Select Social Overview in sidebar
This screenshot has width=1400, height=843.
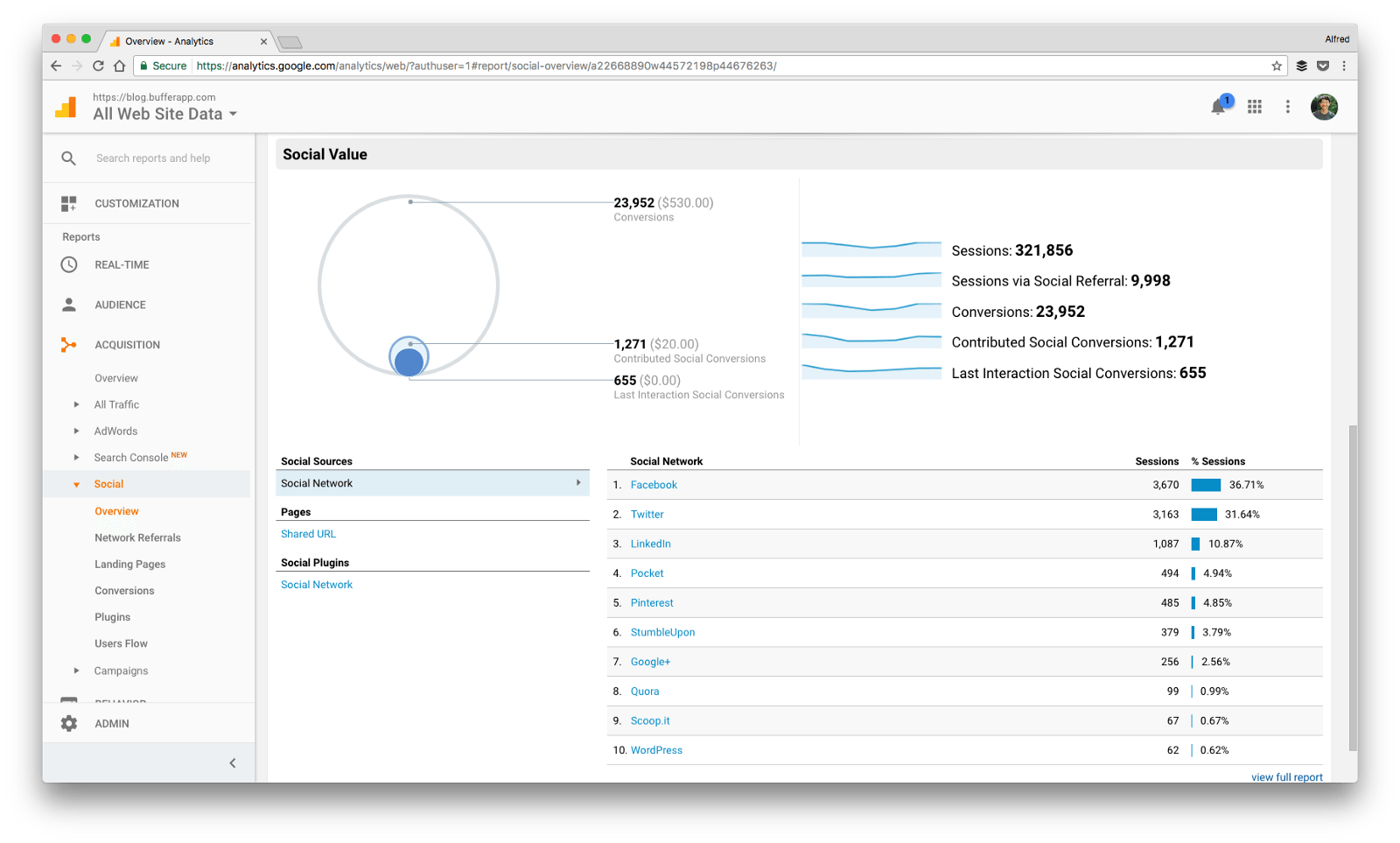pyautogui.click(x=116, y=511)
